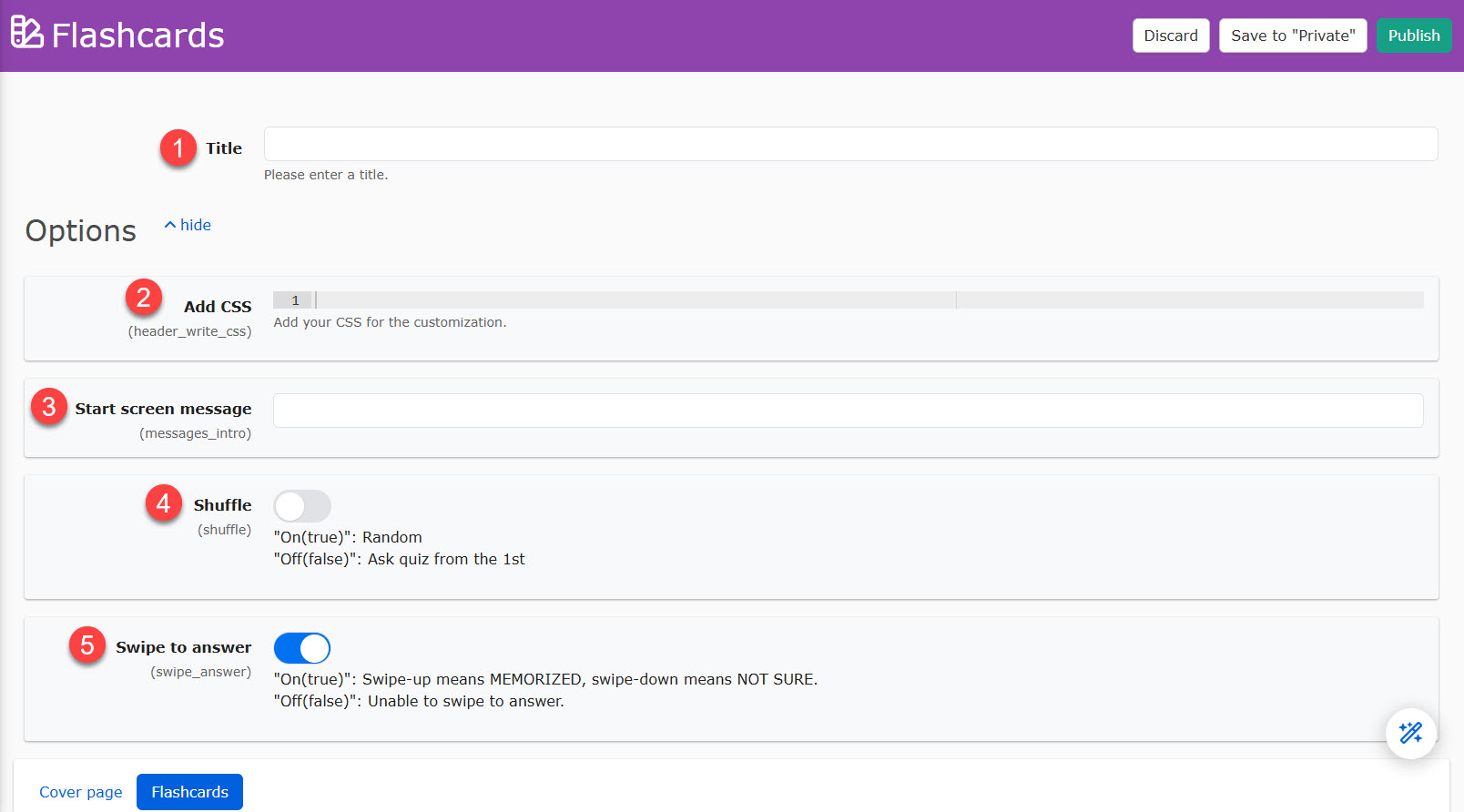Click red step marker 4 beside Shuffle
Image resolution: width=1464 pixels, height=812 pixels.
coord(164,502)
